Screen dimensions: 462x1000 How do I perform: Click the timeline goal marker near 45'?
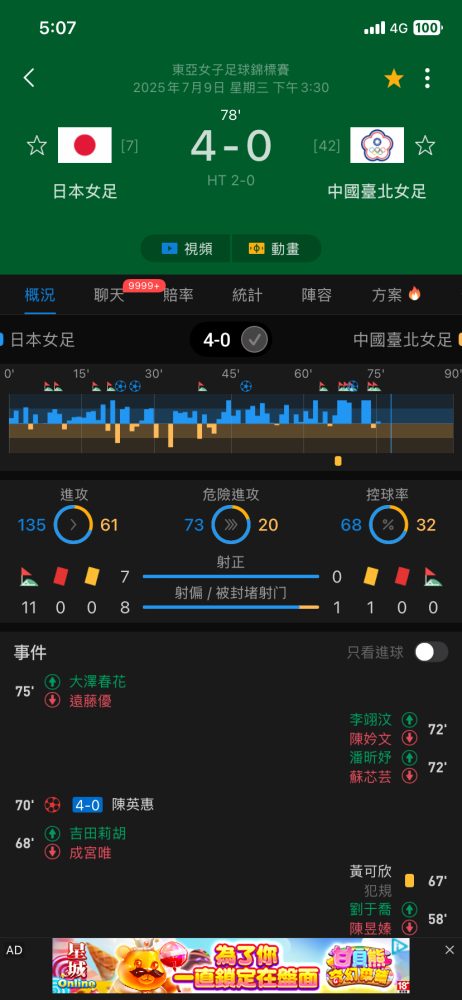(x=246, y=386)
